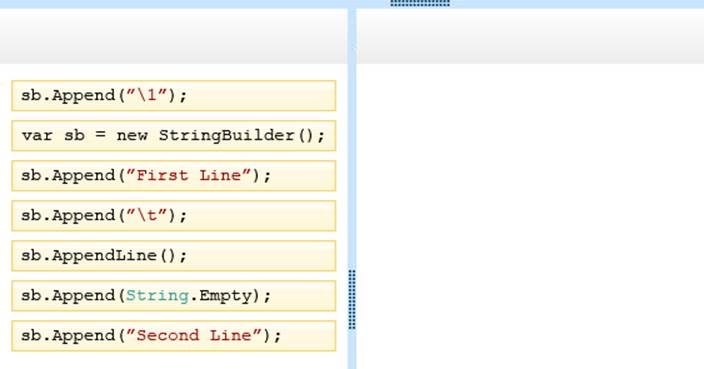Choose the sb.Append(String.Empty) code block

[174, 296]
